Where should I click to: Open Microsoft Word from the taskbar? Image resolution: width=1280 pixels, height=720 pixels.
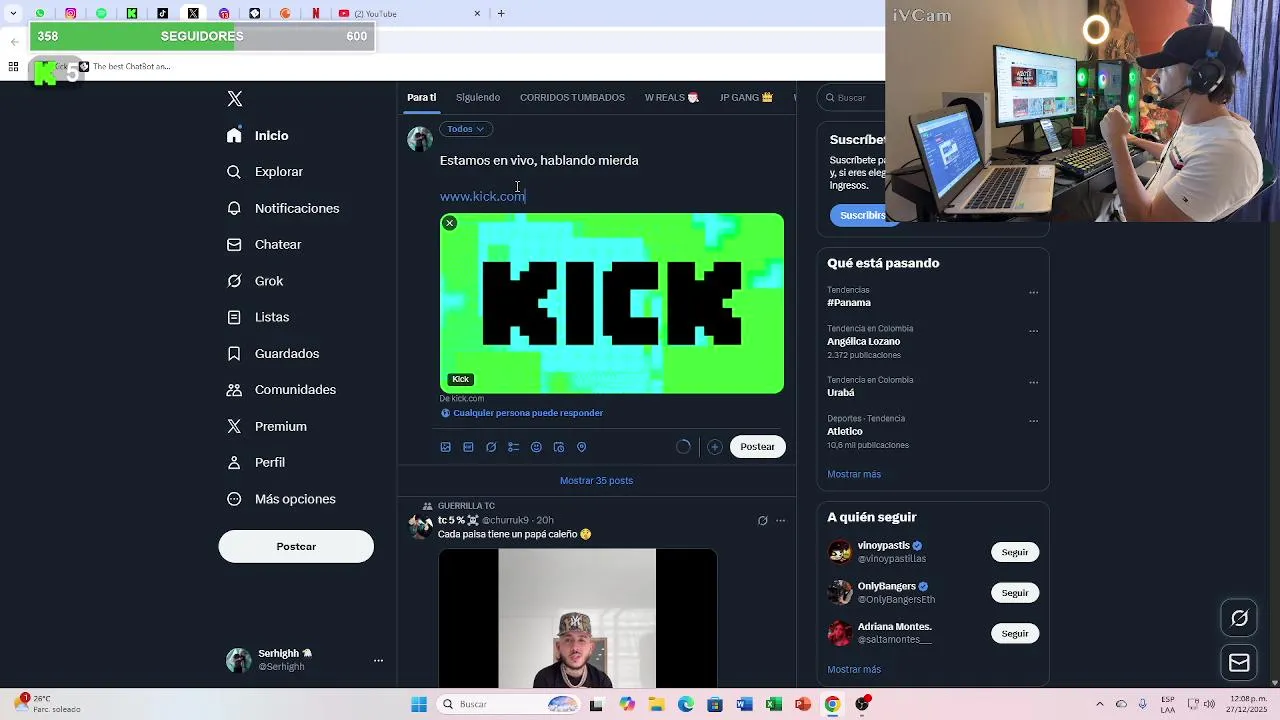pos(744,704)
